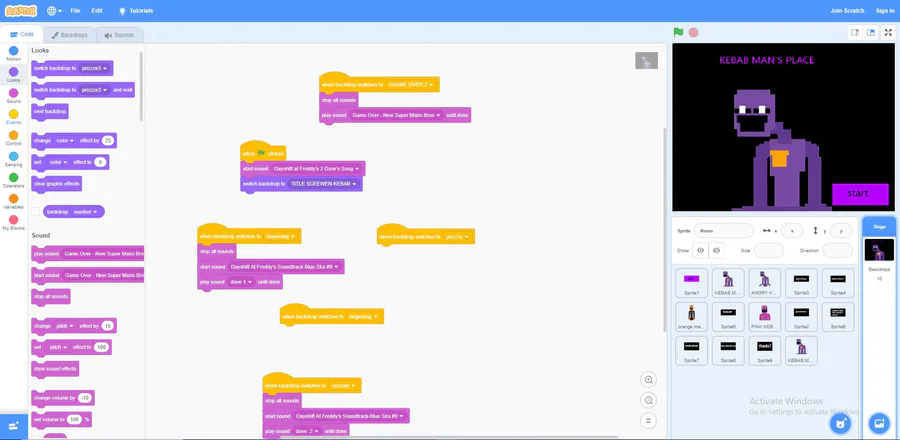Image resolution: width=900 pixels, height=440 pixels.
Task: Click the sprite Direction field
Action: coord(837,251)
